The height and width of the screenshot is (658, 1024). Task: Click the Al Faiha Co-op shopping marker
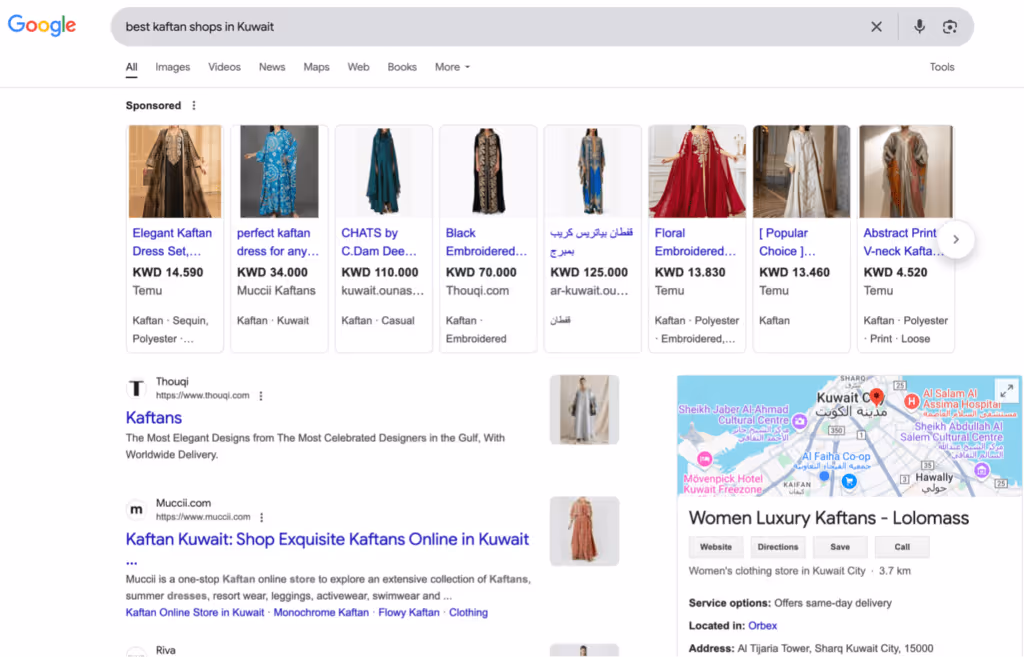tap(849, 481)
